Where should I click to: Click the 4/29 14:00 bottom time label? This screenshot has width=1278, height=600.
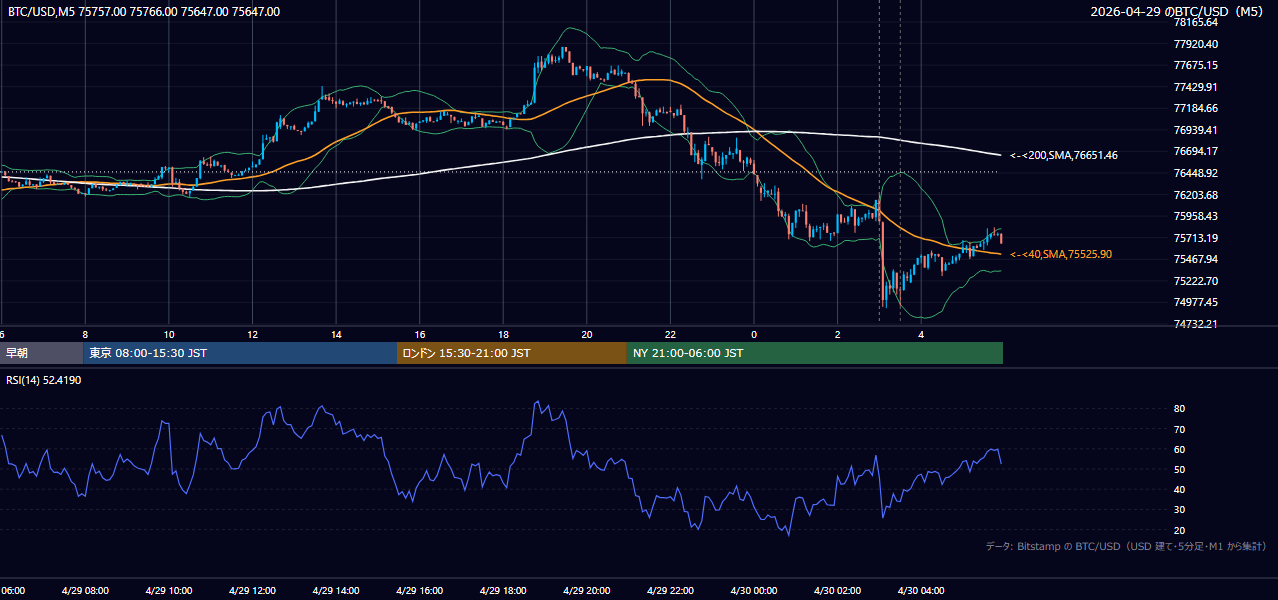coord(336,591)
